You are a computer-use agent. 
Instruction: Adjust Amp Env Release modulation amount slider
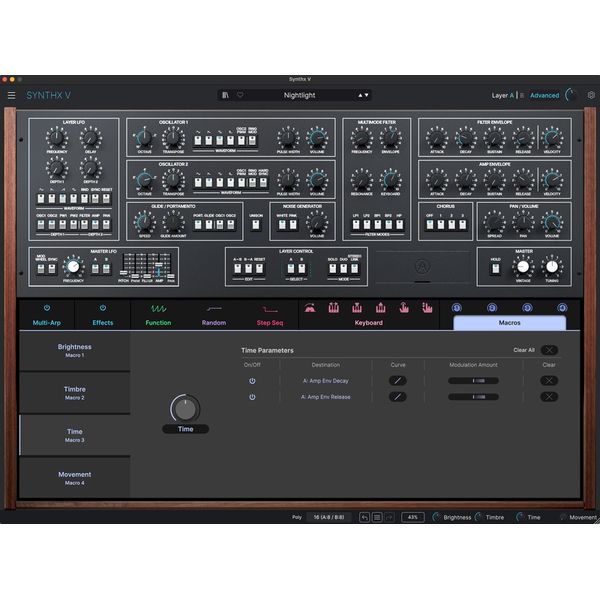(x=473, y=397)
